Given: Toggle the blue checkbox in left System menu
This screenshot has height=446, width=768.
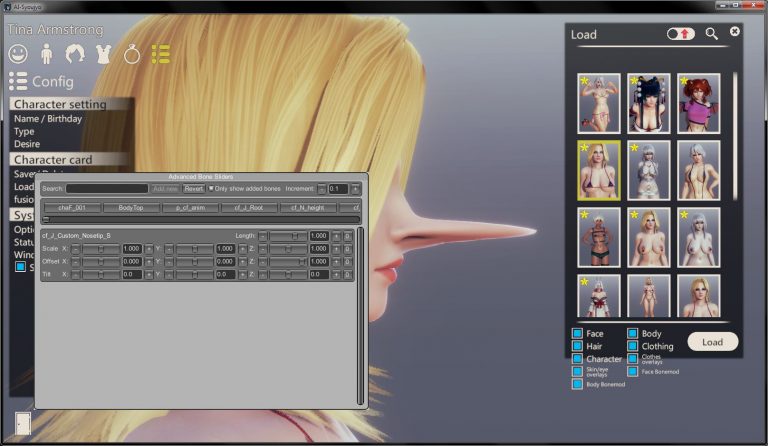Looking at the screenshot, I should pos(20,267).
